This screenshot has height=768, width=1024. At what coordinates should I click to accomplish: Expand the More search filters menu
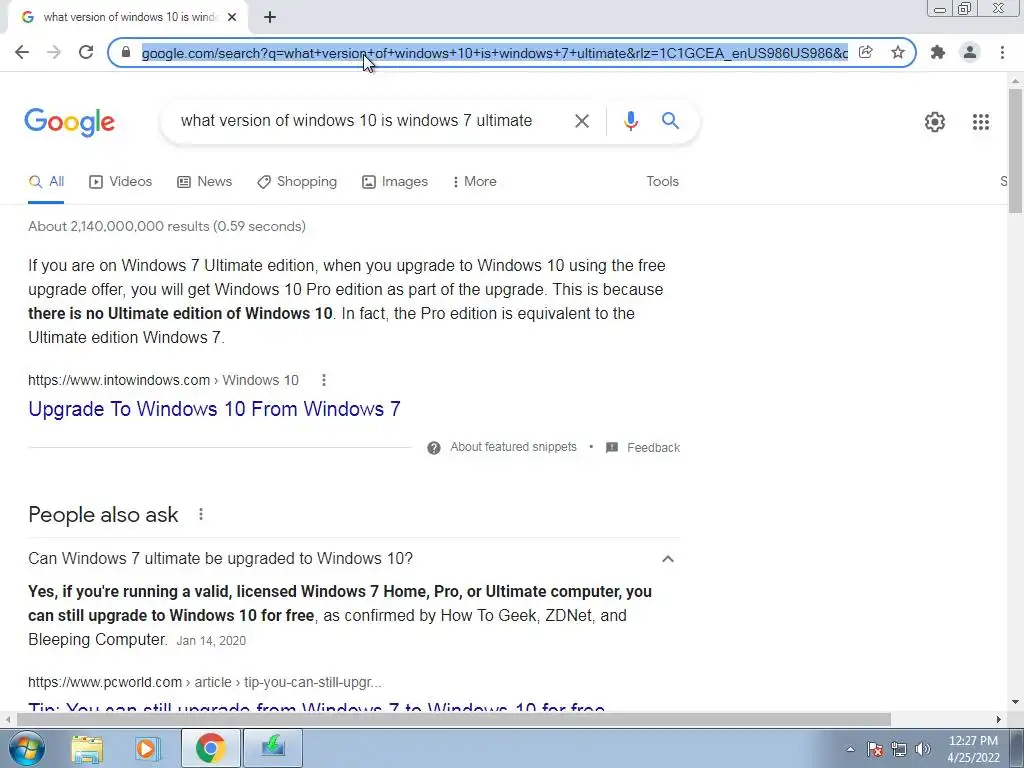[474, 182]
